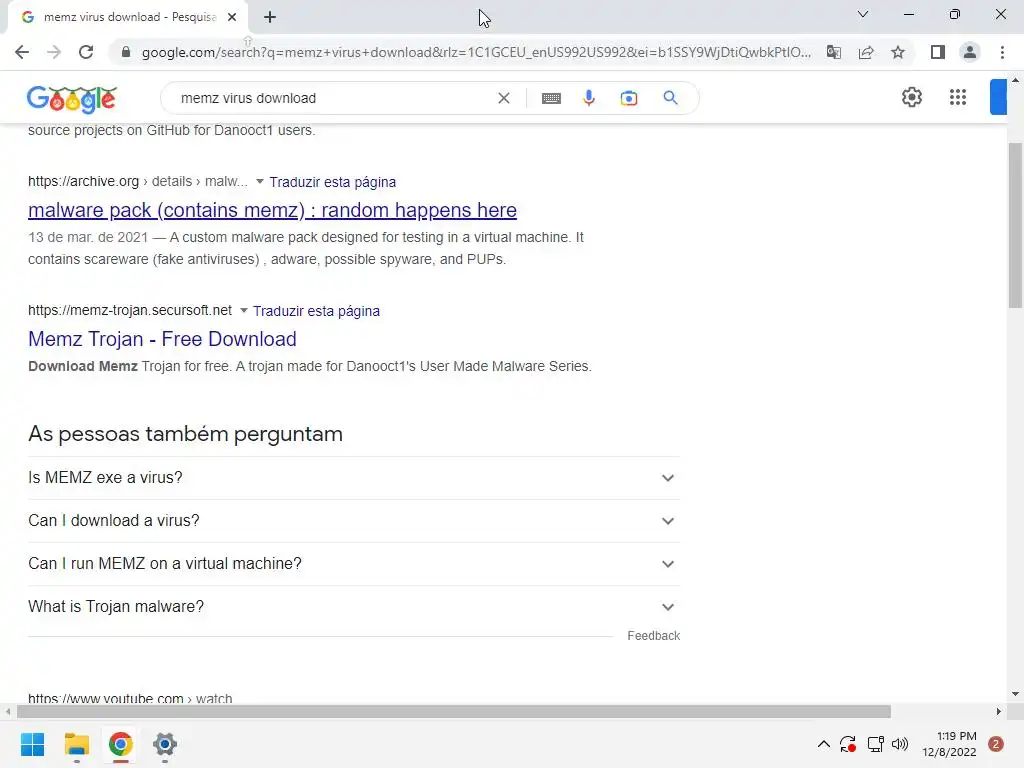Open the Chrome profile avatar
Screen dimensions: 1024x768
(x=970, y=52)
